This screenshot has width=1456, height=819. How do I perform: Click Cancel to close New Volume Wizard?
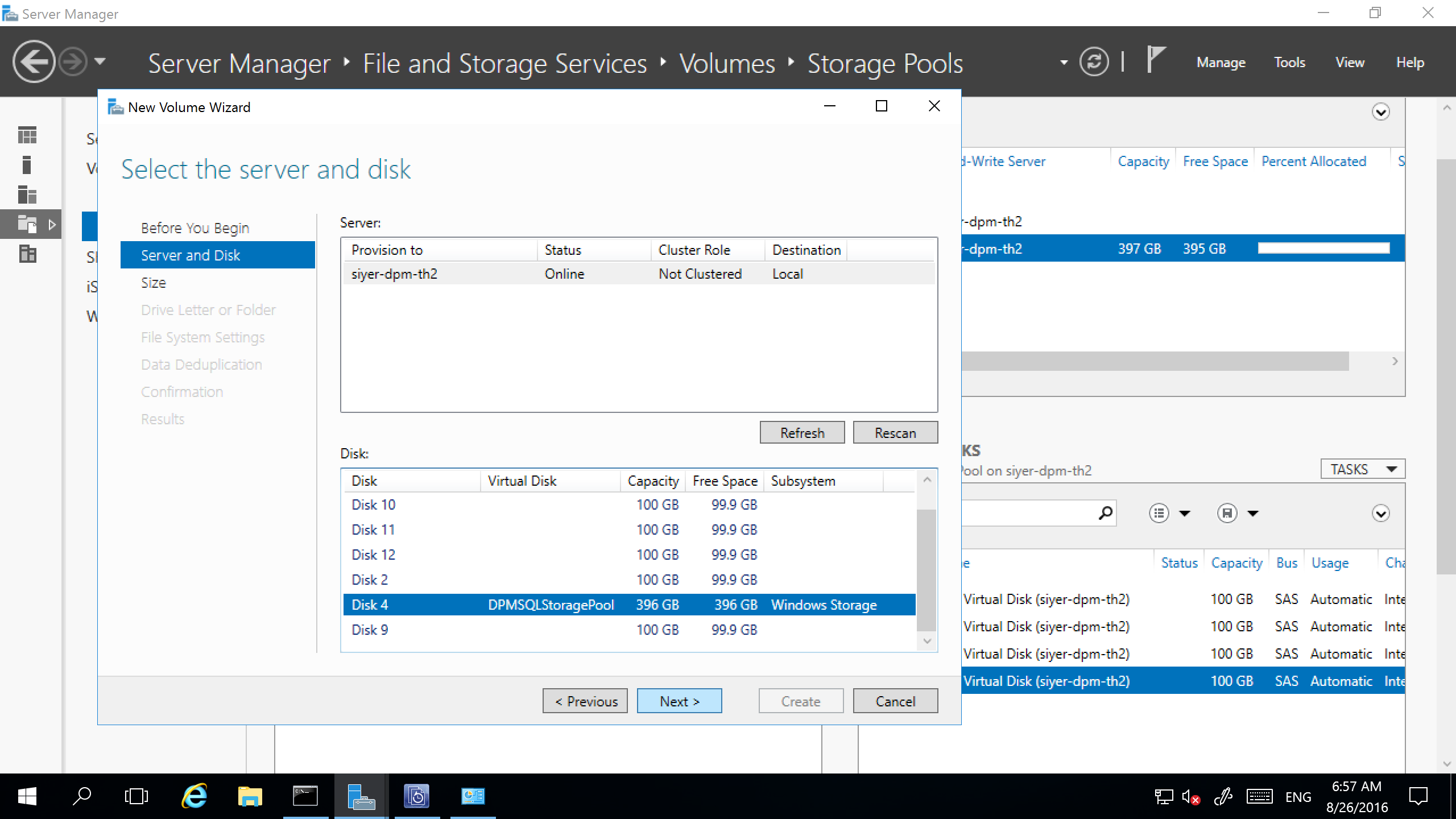895,701
